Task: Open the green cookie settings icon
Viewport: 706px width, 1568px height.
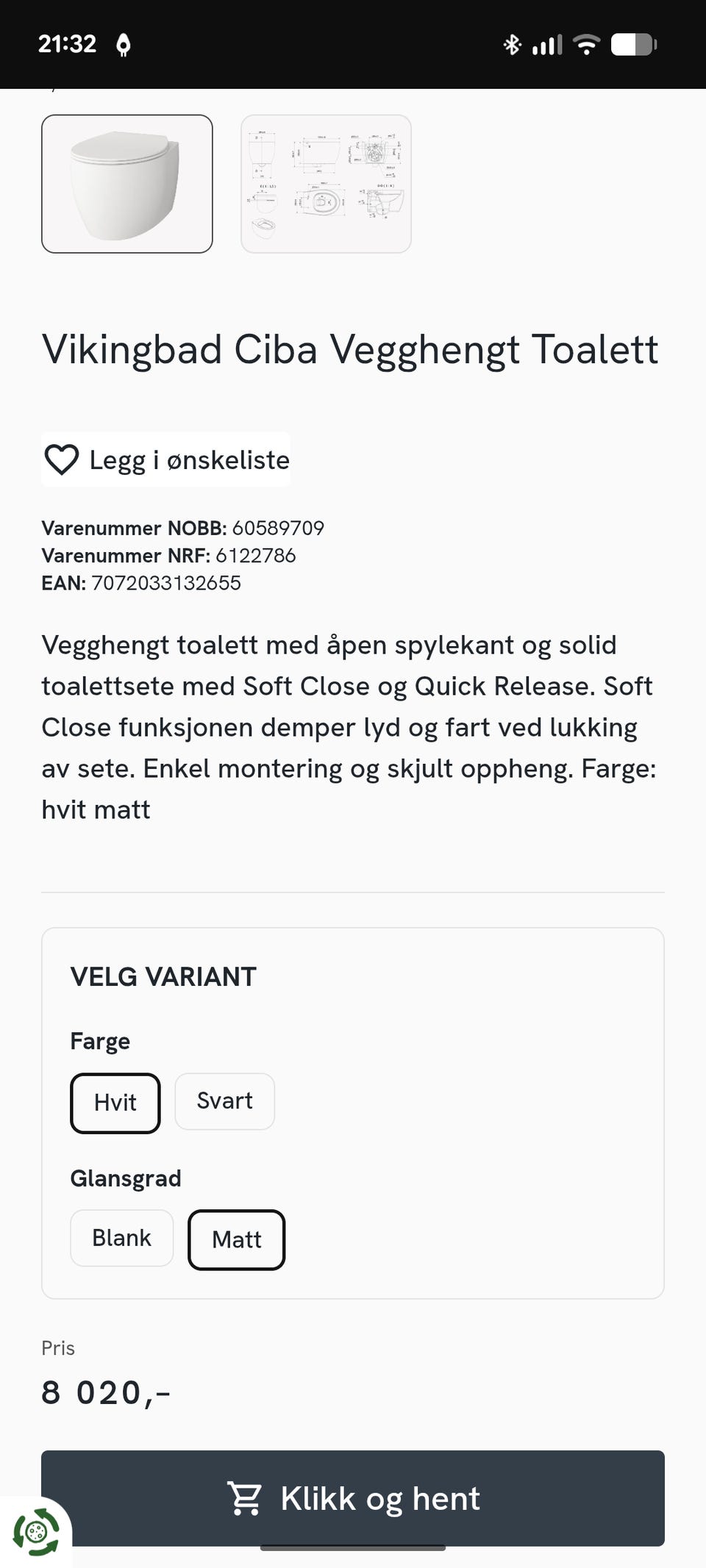Action: [x=35, y=1532]
